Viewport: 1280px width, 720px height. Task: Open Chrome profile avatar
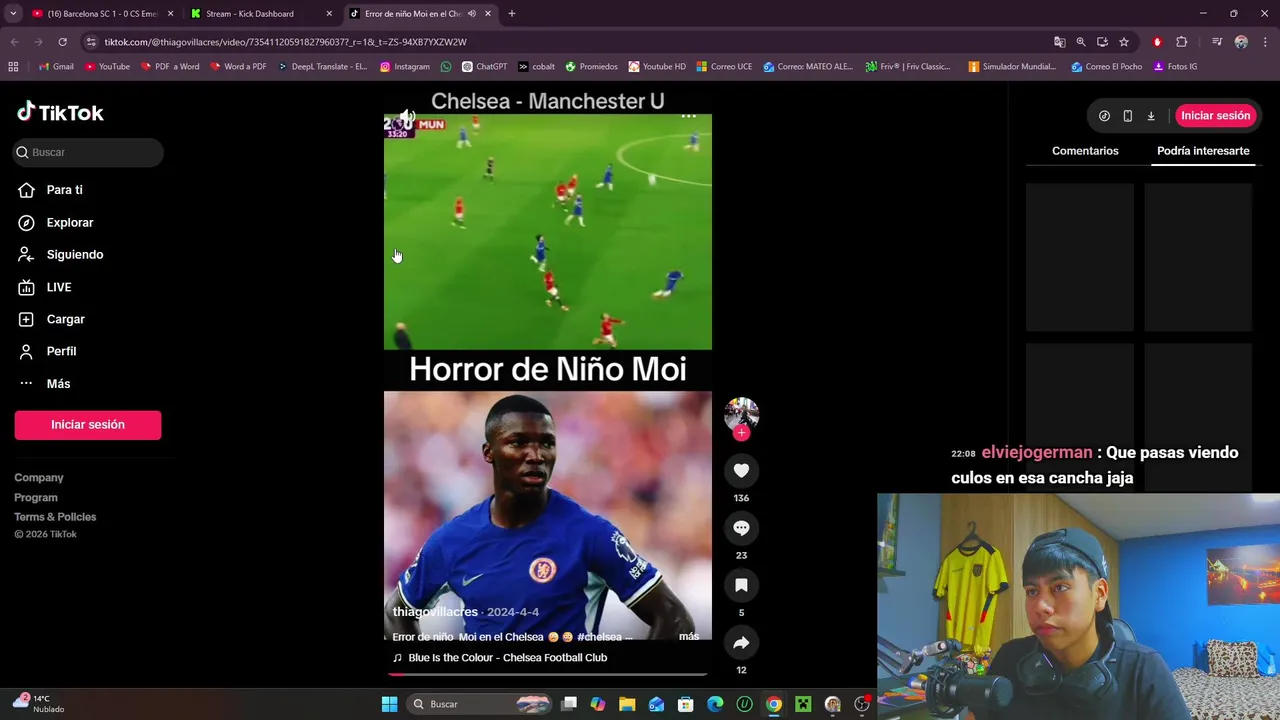[1241, 42]
